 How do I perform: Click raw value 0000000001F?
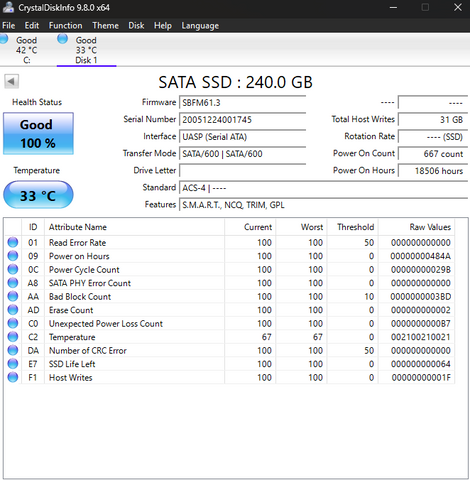coord(421,377)
